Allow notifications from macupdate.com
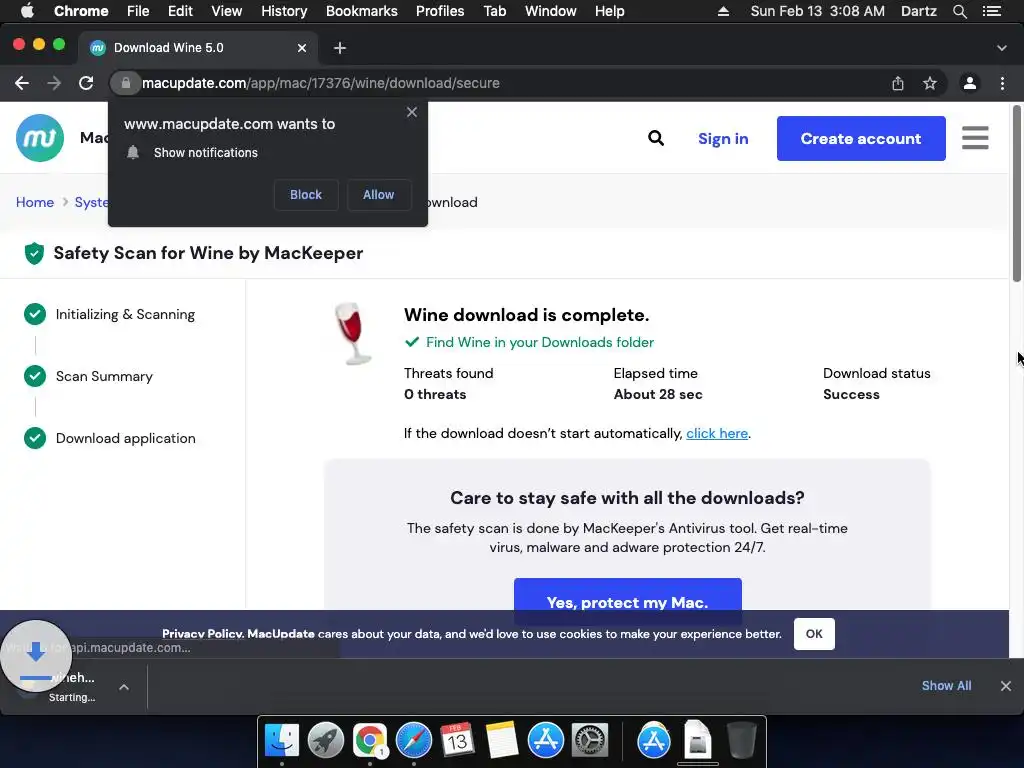Viewport: 1024px width, 768px height. (379, 195)
